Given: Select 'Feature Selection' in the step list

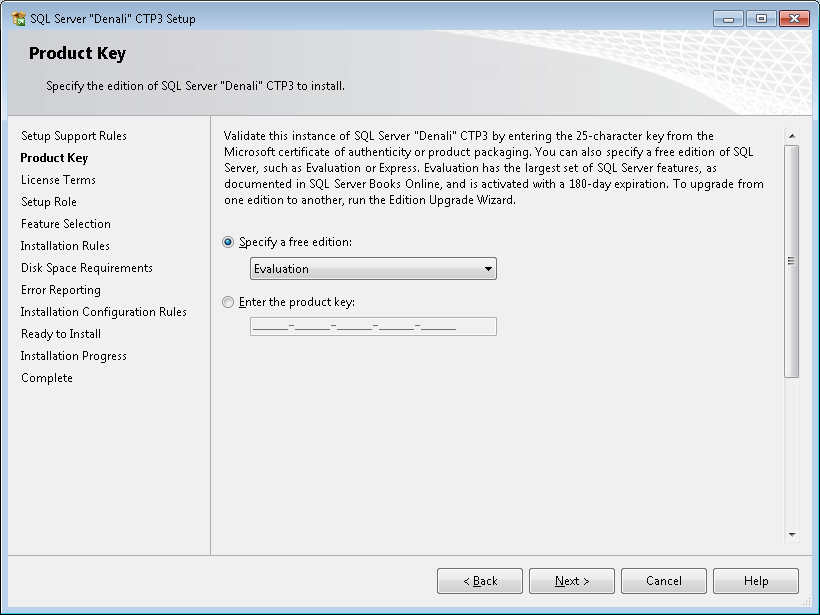Looking at the screenshot, I should tap(66, 224).
